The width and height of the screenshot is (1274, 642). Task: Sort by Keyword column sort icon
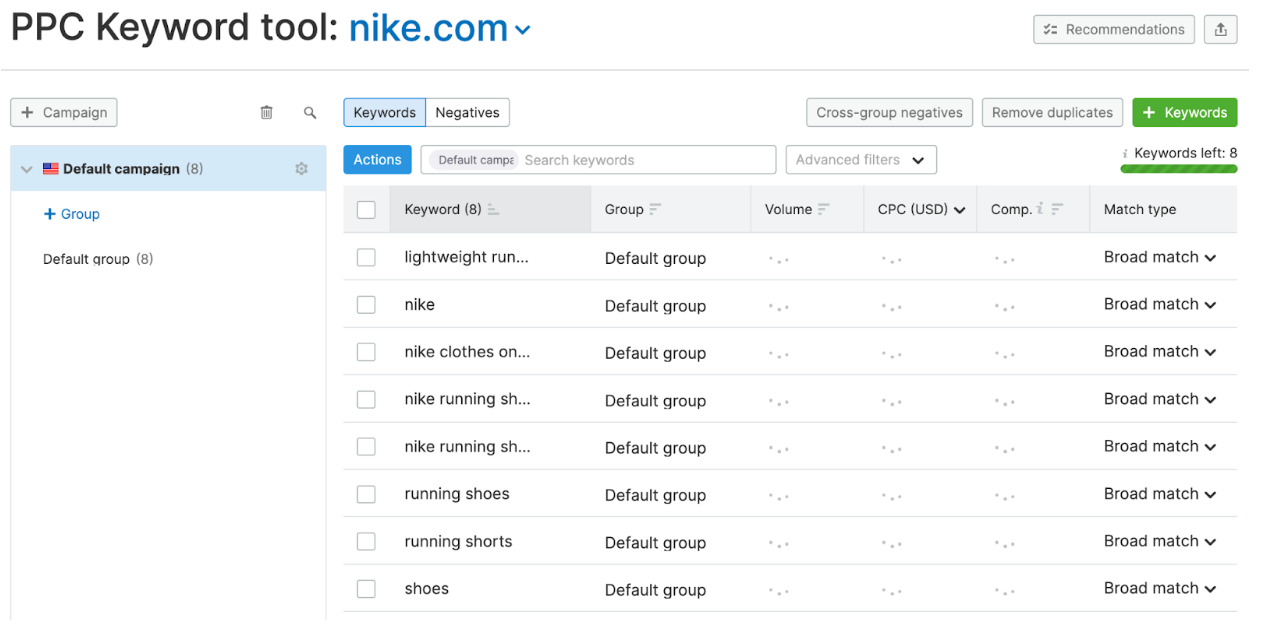point(493,210)
